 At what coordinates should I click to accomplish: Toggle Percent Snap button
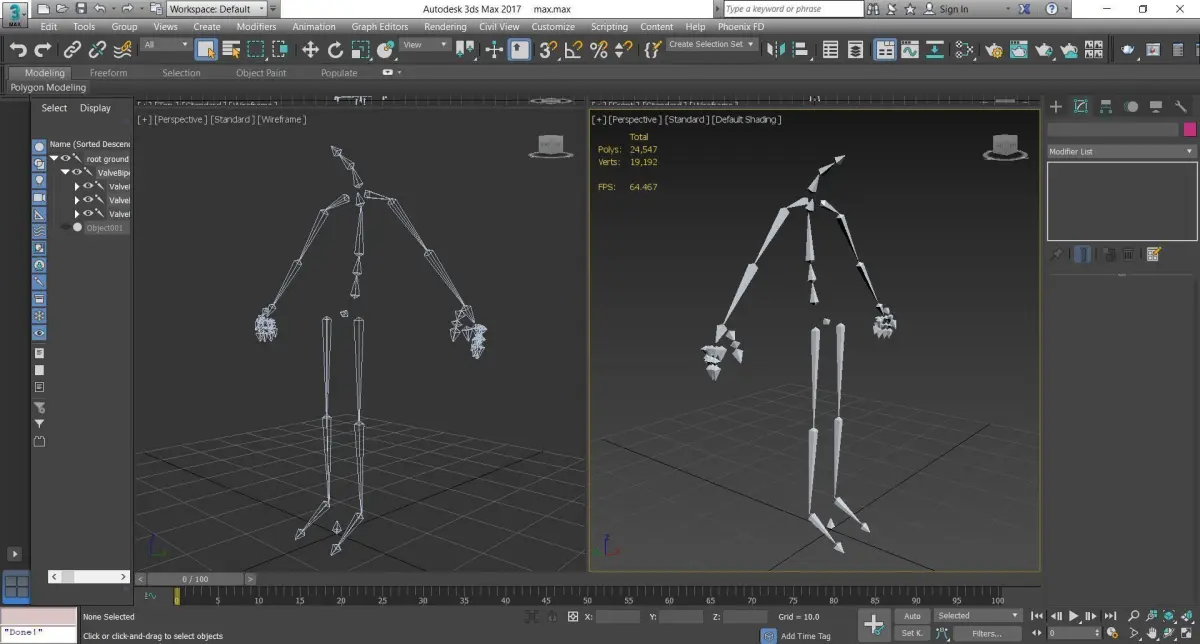click(599, 49)
